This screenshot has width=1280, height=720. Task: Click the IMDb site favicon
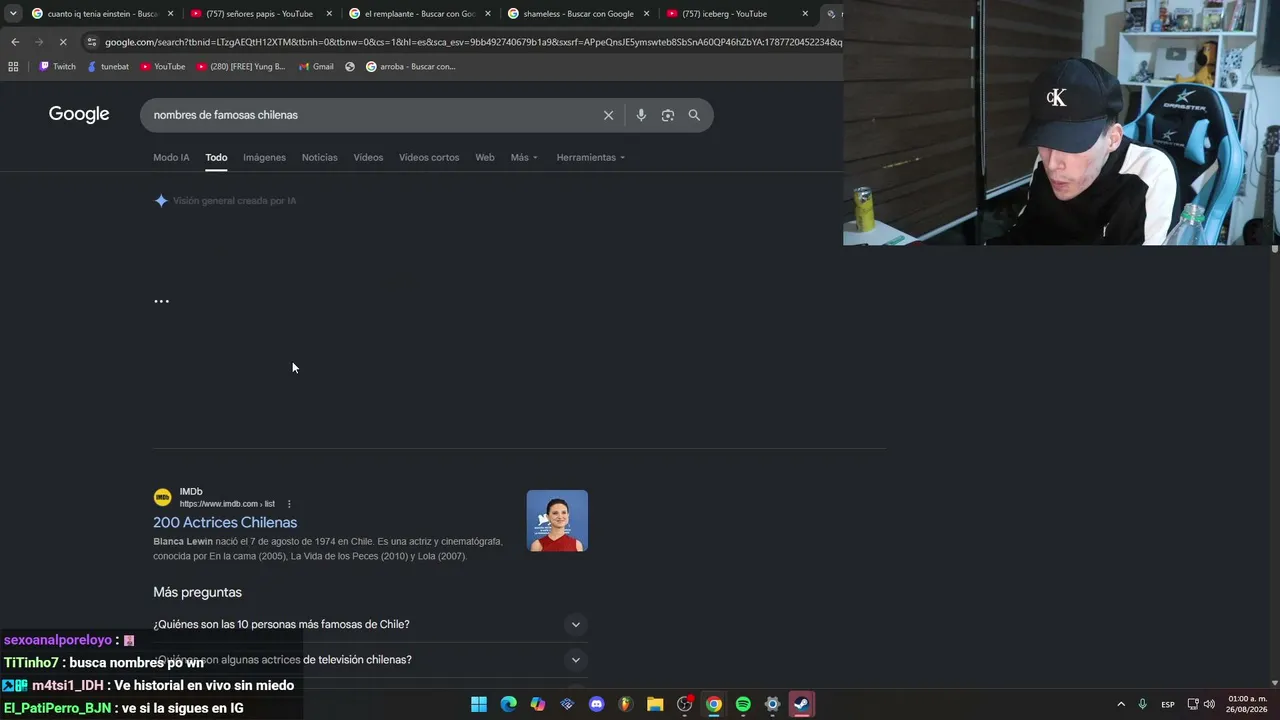[162, 497]
